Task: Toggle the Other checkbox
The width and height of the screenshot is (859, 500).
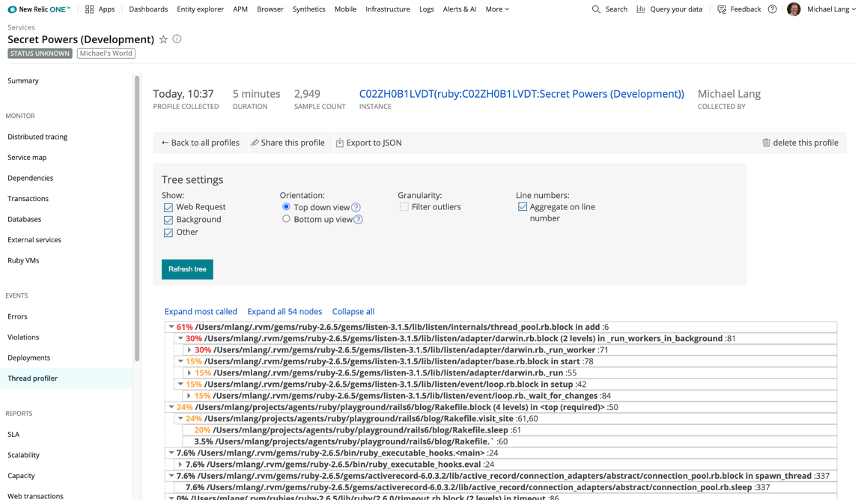Action: coord(168,232)
